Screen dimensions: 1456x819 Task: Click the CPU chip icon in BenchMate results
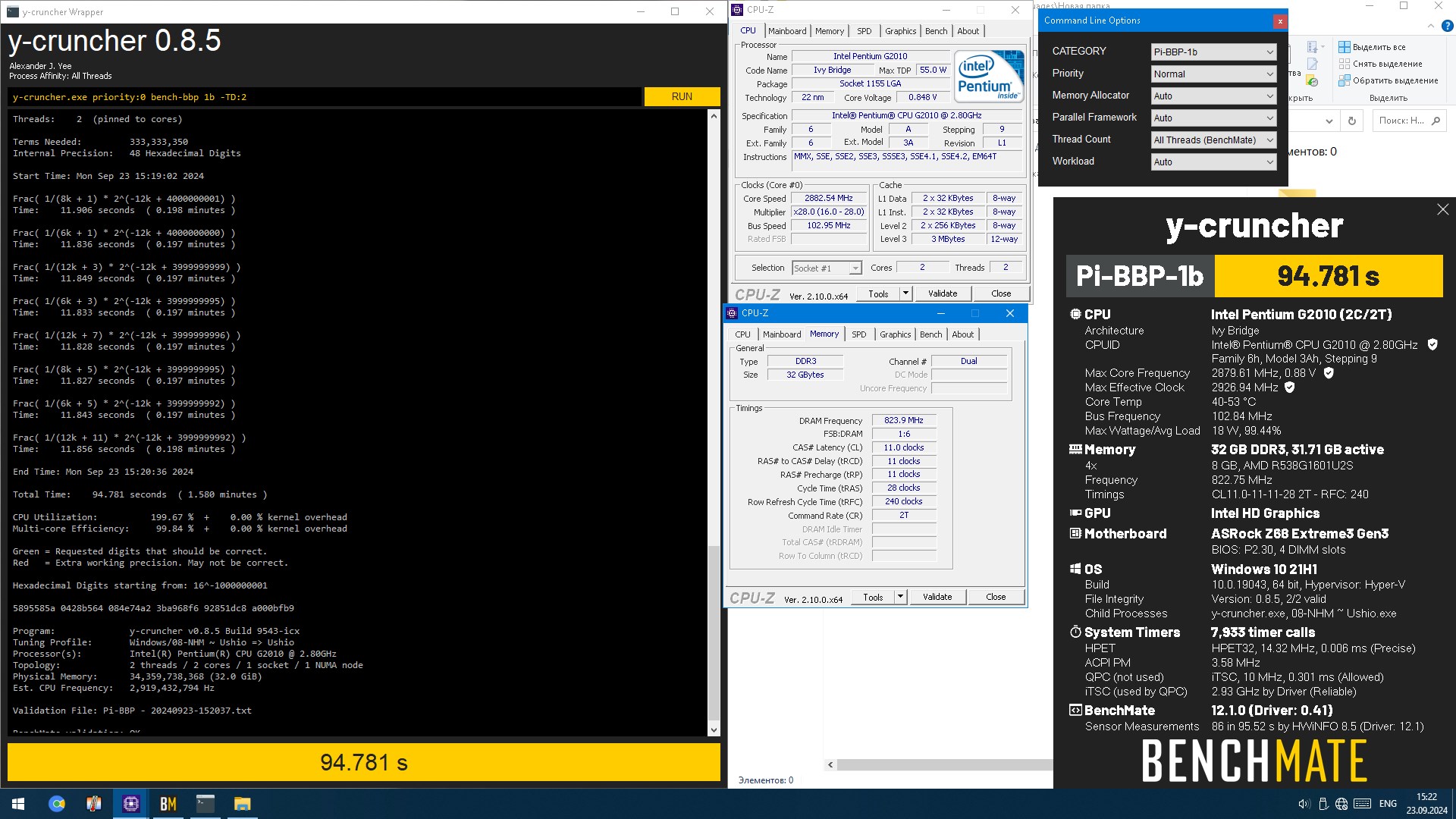(1075, 314)
